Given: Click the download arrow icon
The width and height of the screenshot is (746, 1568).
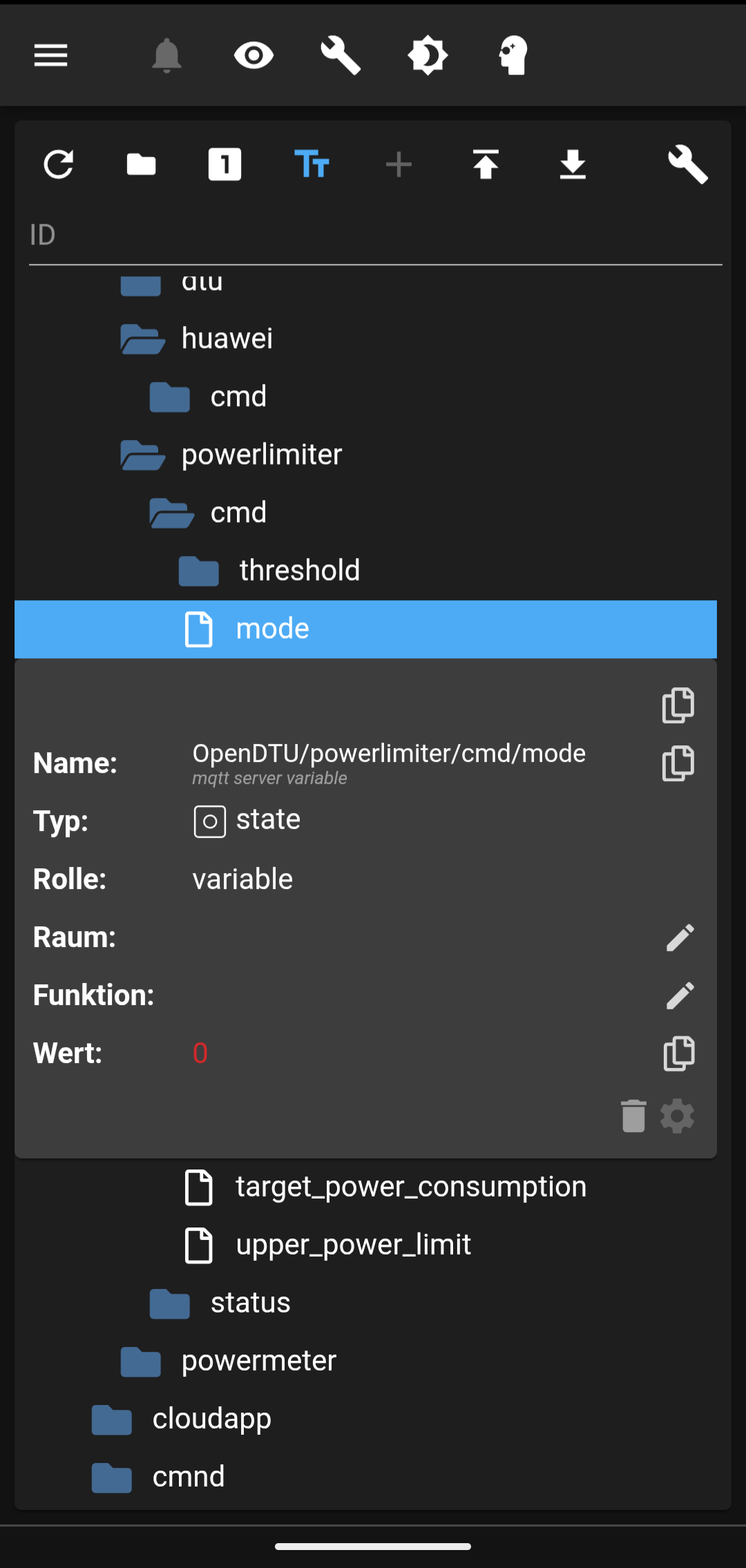Looking at the screenshot, I should point(573,164).
